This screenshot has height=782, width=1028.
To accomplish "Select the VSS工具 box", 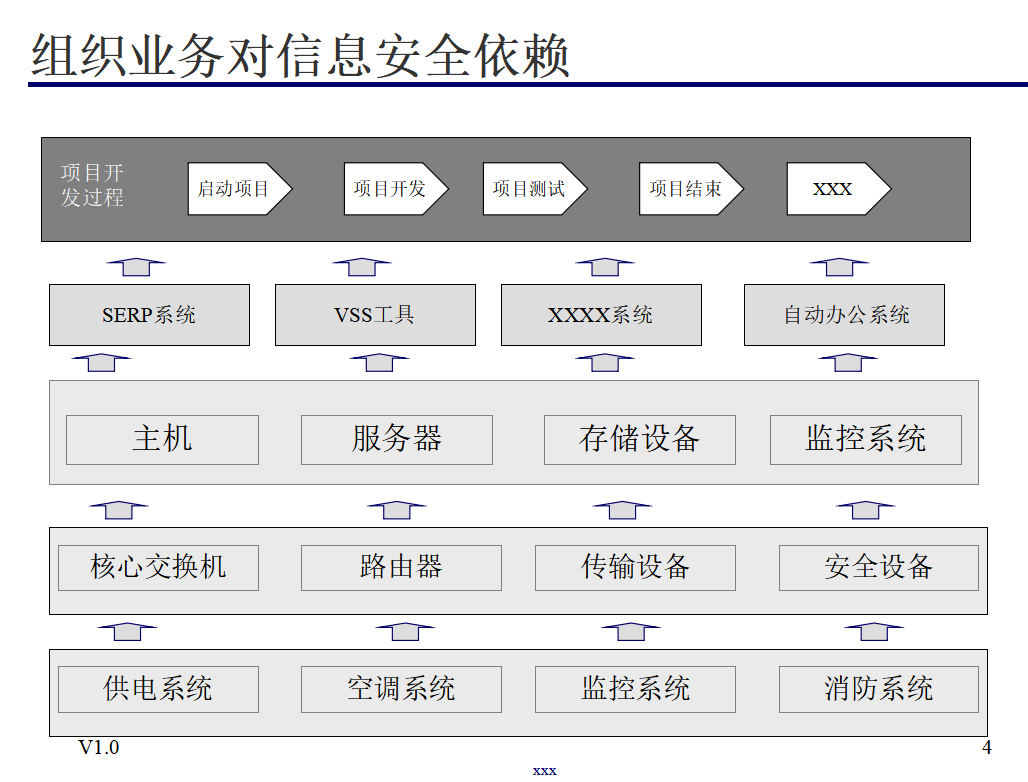I will (x=375, y=315).
